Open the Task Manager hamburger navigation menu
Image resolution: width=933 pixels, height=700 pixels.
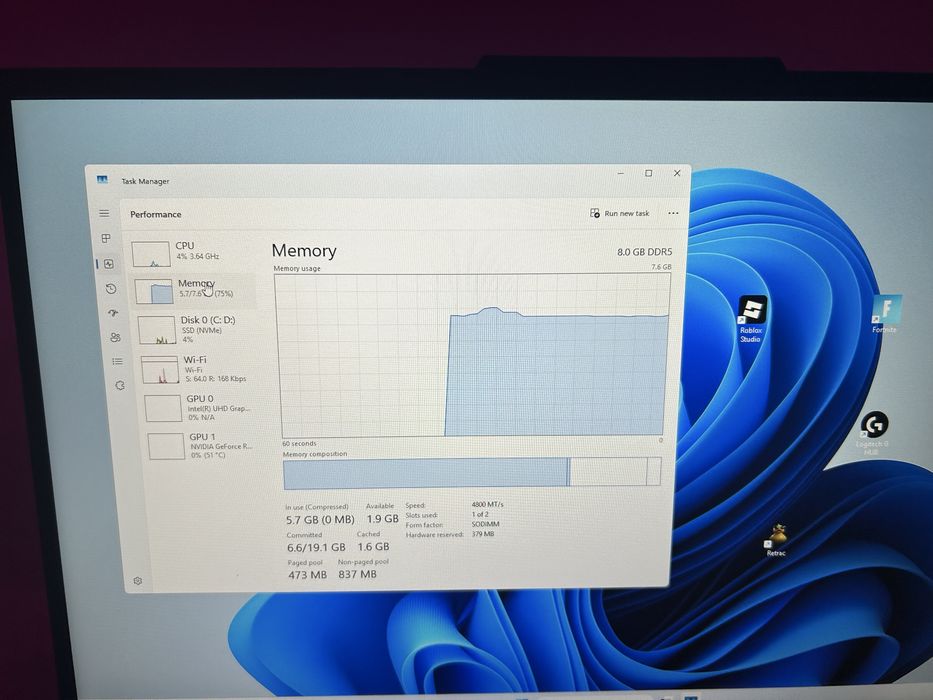(x=104, y=213)
